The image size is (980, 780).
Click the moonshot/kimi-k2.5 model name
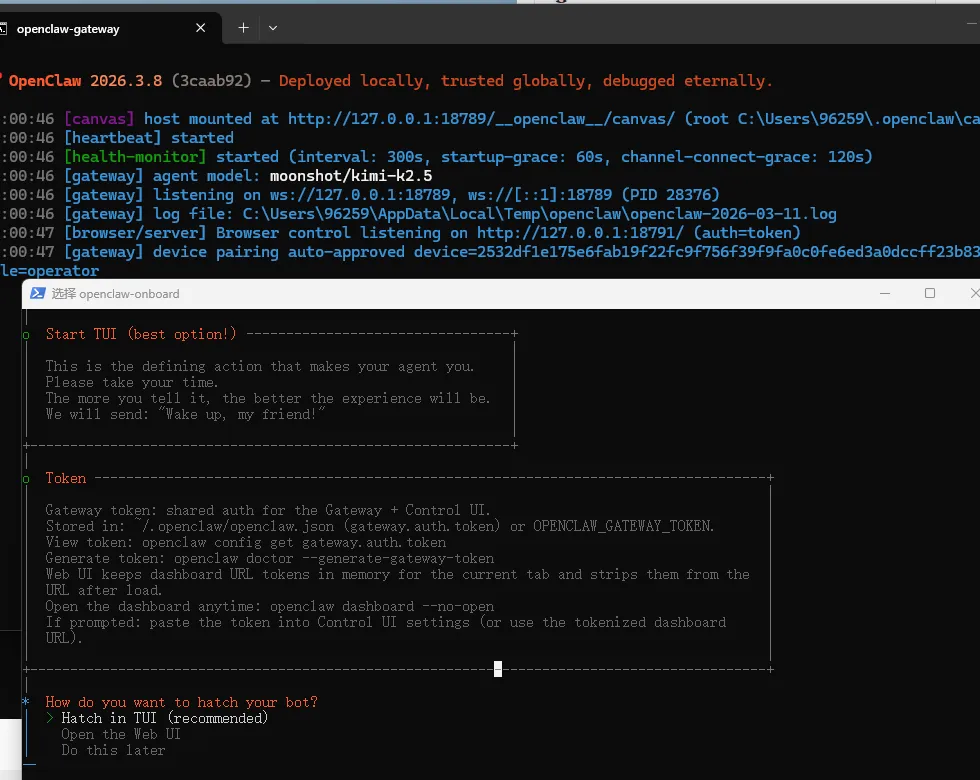[x=351, y=176]
